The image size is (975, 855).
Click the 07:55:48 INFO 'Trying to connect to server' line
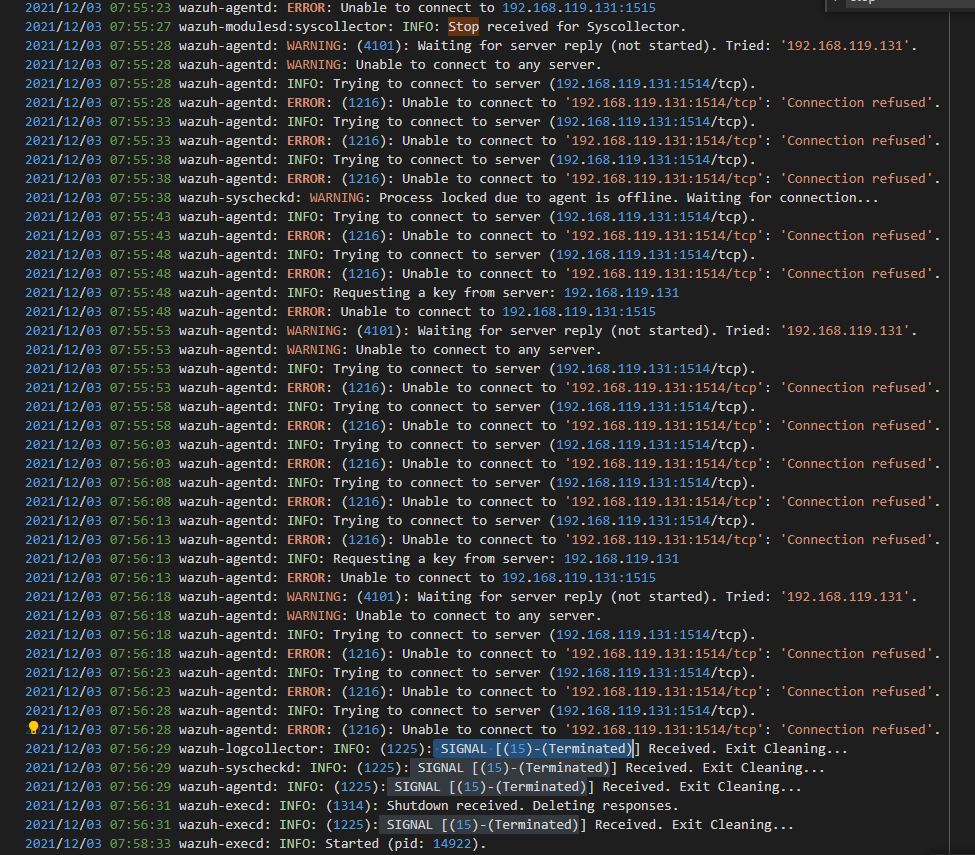tap(390, 255)
